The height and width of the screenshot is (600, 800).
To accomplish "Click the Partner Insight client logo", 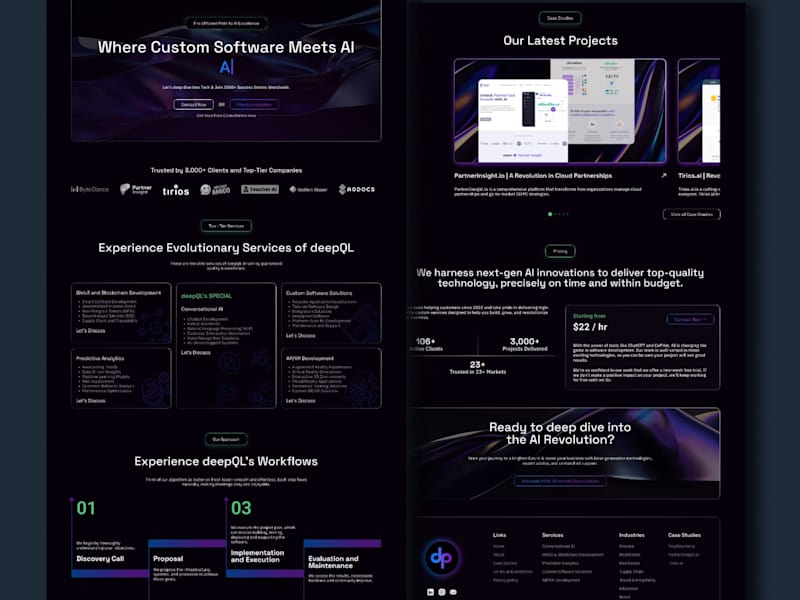I will pyautogui.click(x=136, y=189).
